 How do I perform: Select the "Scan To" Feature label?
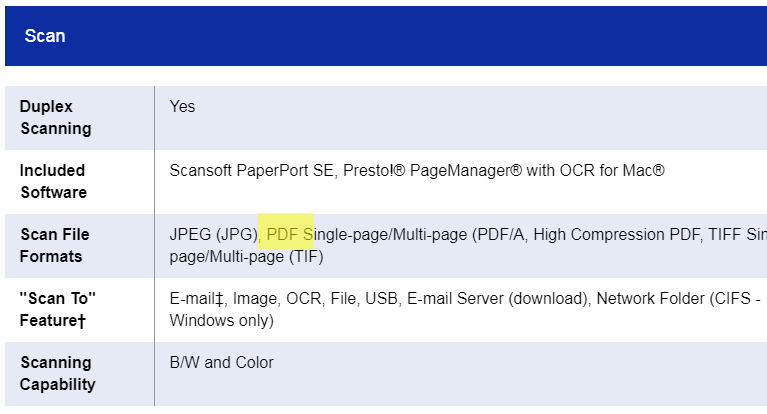57,309
